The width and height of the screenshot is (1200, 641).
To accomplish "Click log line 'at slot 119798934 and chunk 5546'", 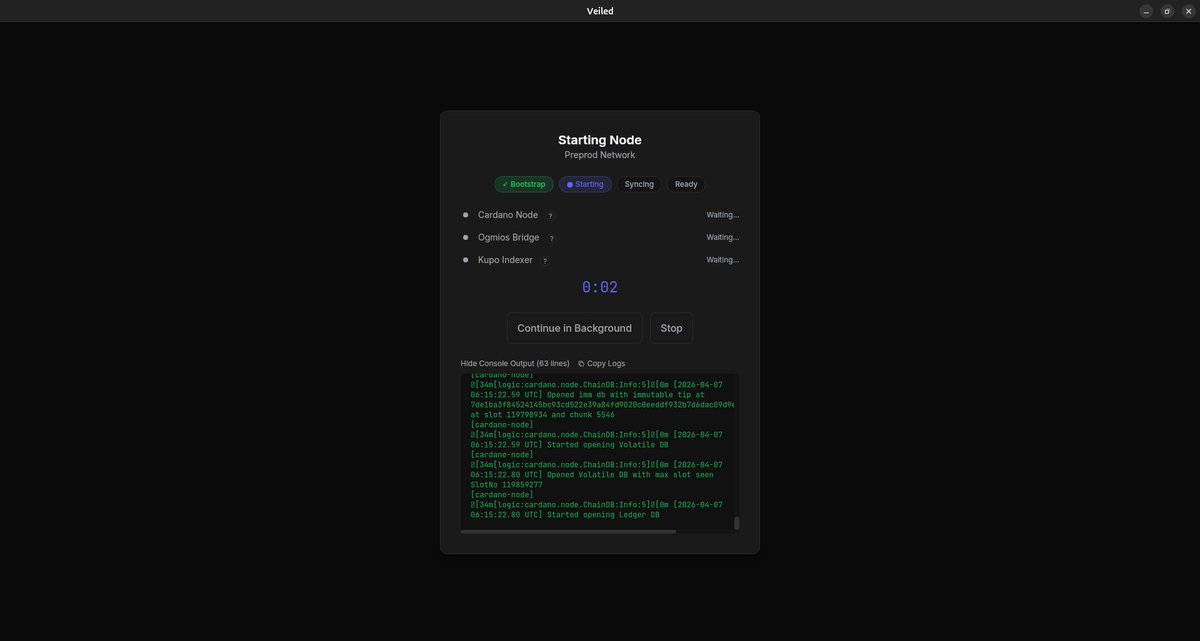I will tap(543, 415).
